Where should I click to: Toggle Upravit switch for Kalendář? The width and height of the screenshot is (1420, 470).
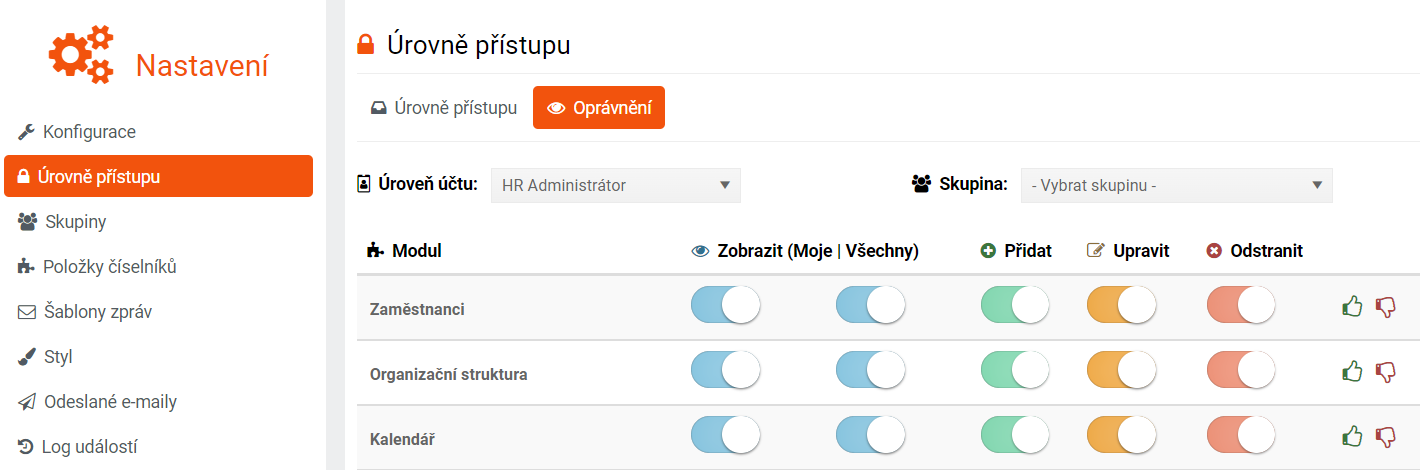[1121, 435]
